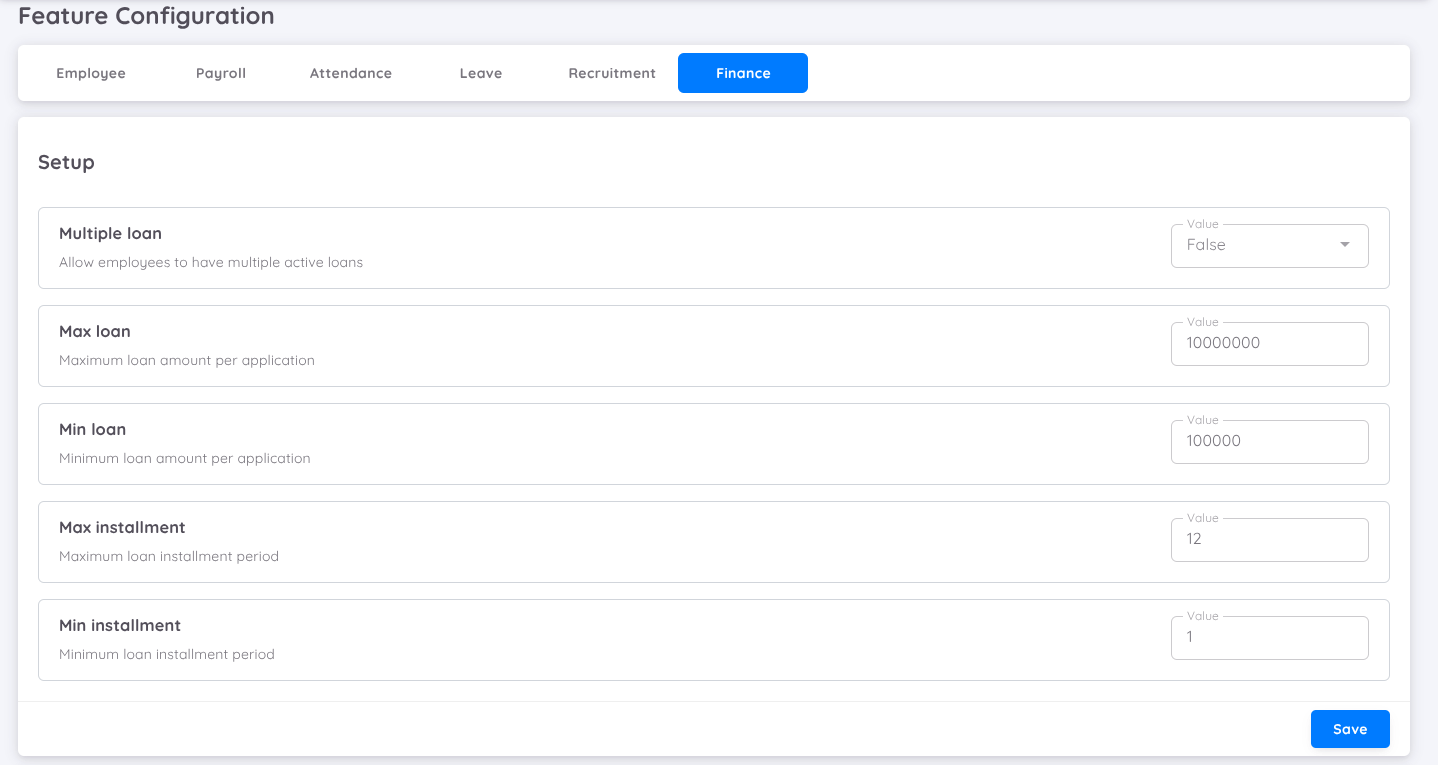Click the Setup section title
Screen dimensions: 1438x765
(x=66, y=162)
